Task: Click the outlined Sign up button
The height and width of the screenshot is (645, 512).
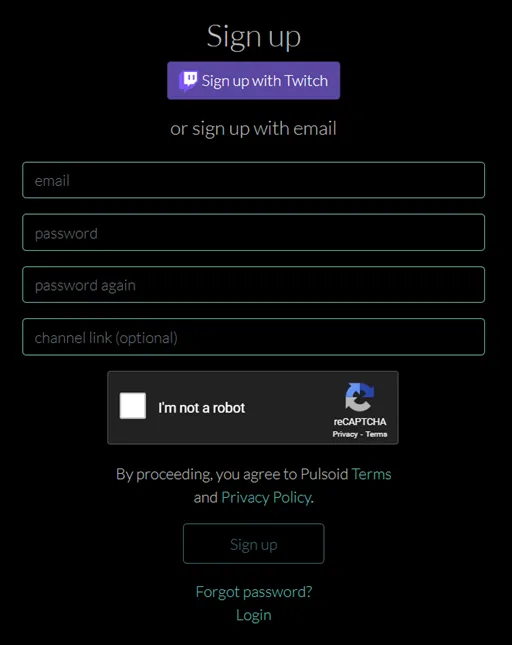Action: pyautogui.click(x=253, y=544)
